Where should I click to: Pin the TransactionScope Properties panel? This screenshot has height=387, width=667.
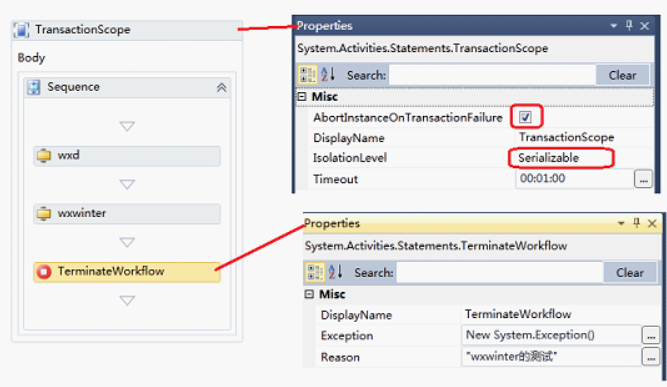point(629,26)
